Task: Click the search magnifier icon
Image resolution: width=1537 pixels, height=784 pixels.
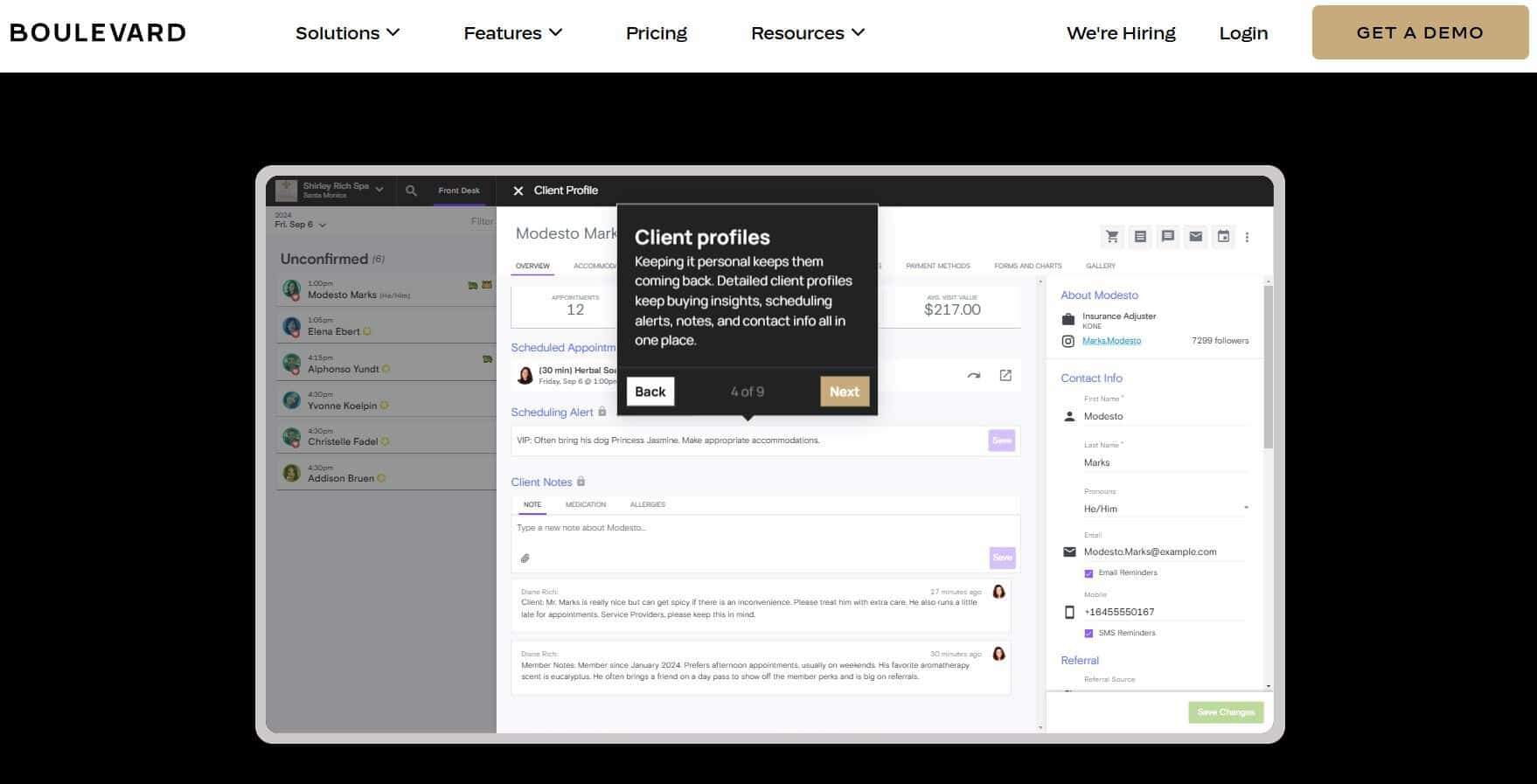Action: (411, 191)
